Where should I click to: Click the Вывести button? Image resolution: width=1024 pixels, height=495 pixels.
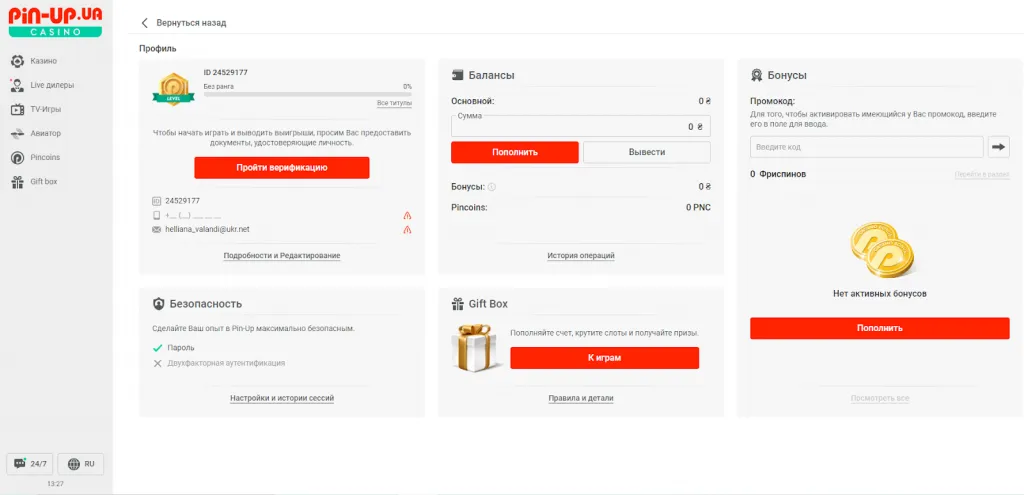click(647, 152)
